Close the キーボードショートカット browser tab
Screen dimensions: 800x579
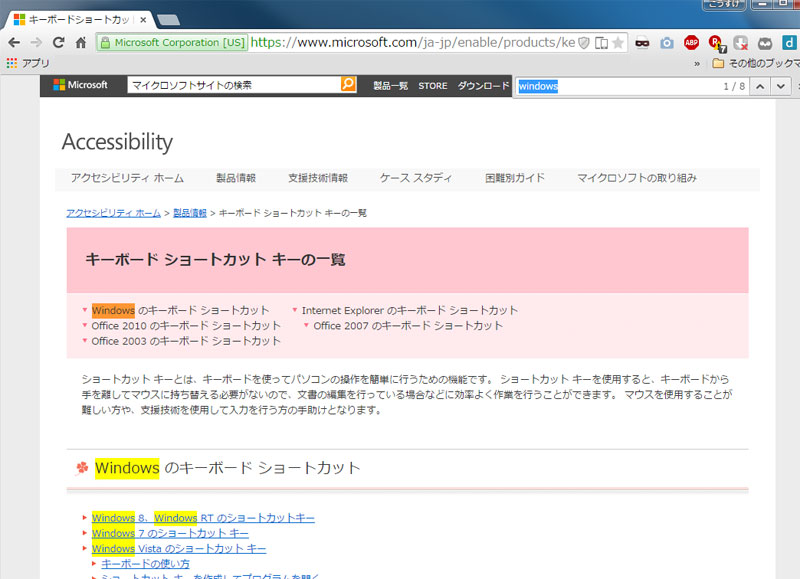click(143, 20)
